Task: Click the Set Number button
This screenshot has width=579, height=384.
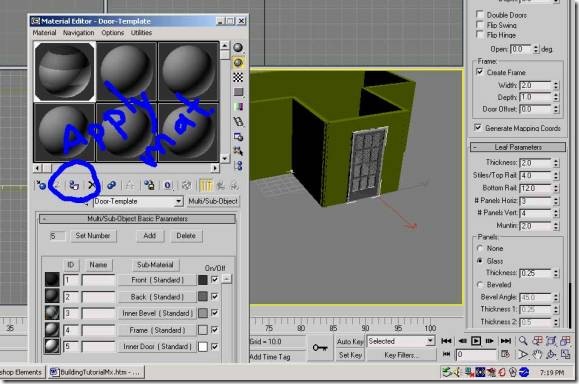Action: click(x=93, y=236)
